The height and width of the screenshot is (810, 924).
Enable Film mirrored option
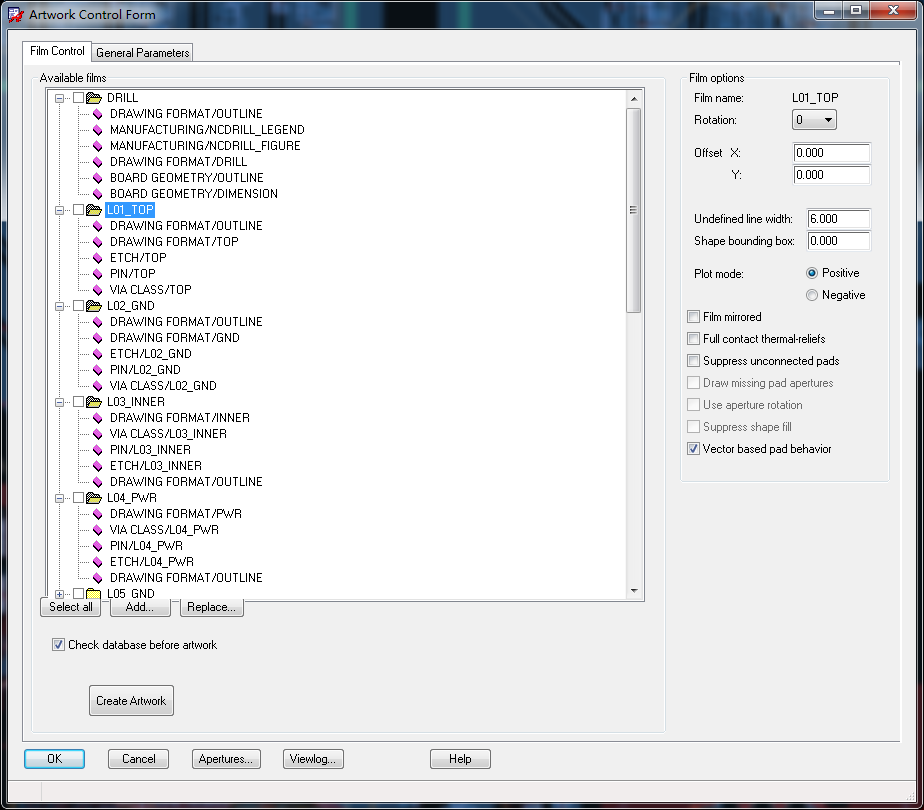[x=694, y=317]
